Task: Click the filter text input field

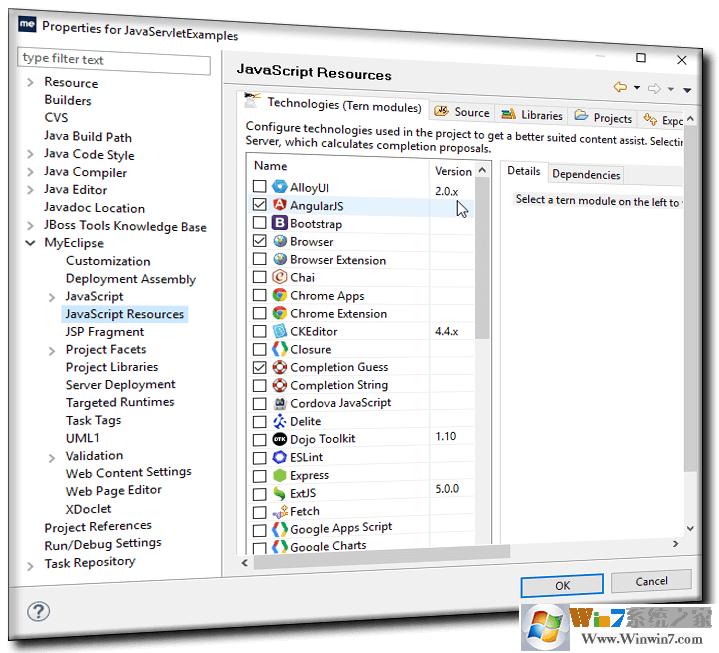Action: coord(114,60)
